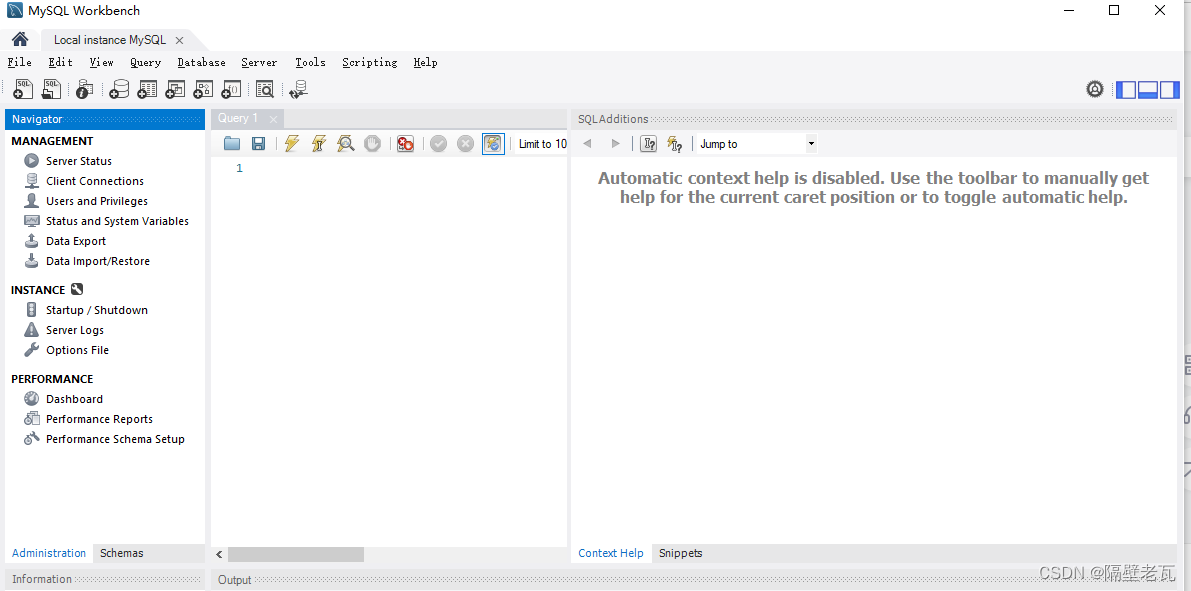Image resolution: width=1191 pixels, height=591 pixels.
Task: Open the object inspector info icon
Action: [x=84, y=90]
